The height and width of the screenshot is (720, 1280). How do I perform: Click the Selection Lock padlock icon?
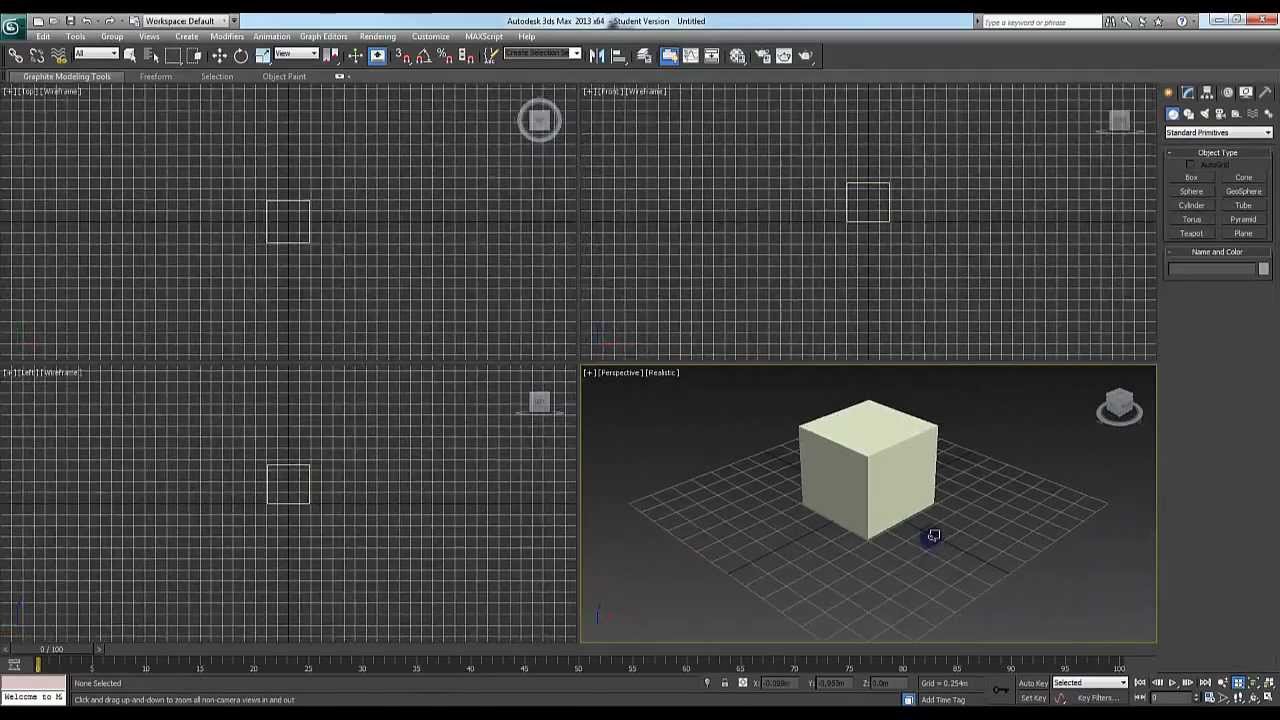(x=725, y=683)
